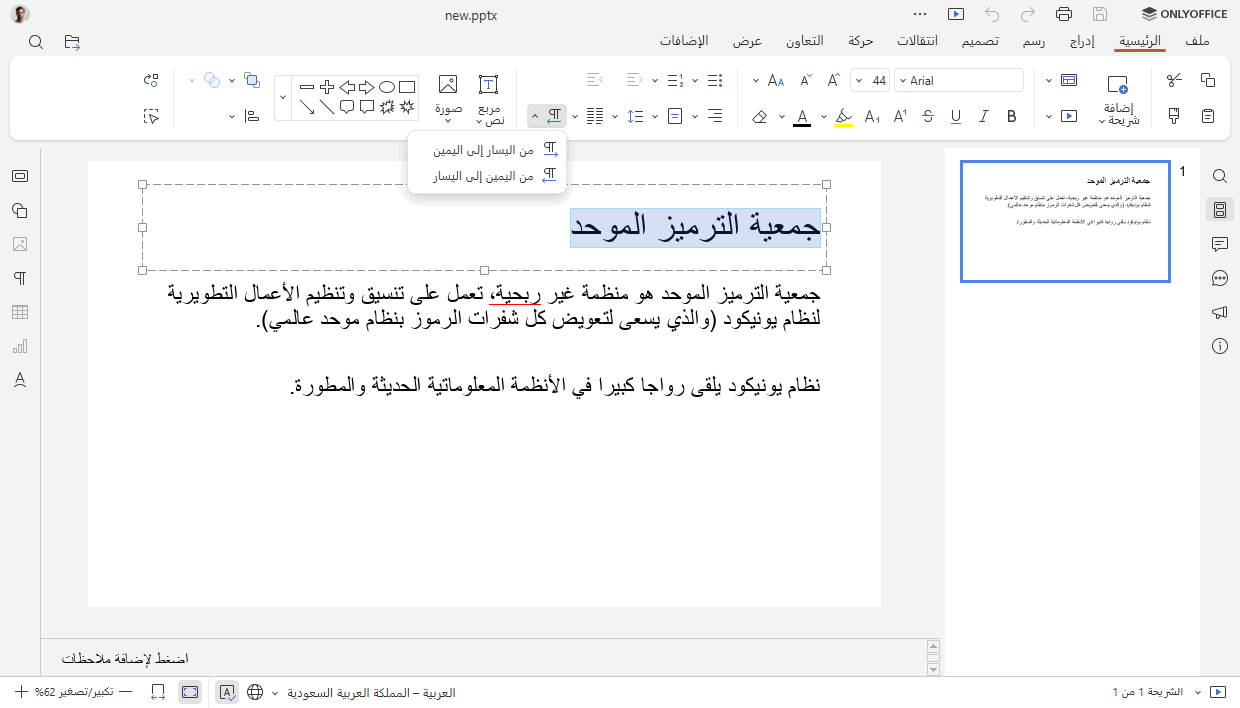Expand the shapes gallery dropdown arrow
Viewport: 1240px width, 708px height.
point(283,97)
